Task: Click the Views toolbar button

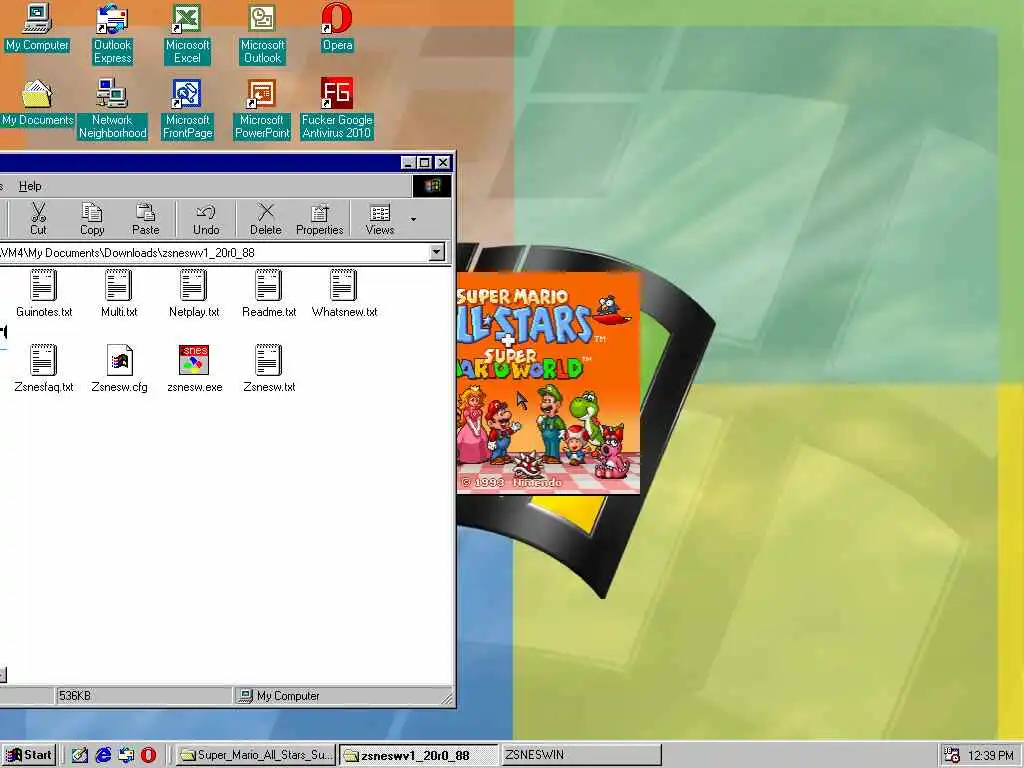Action: [379, 219]
